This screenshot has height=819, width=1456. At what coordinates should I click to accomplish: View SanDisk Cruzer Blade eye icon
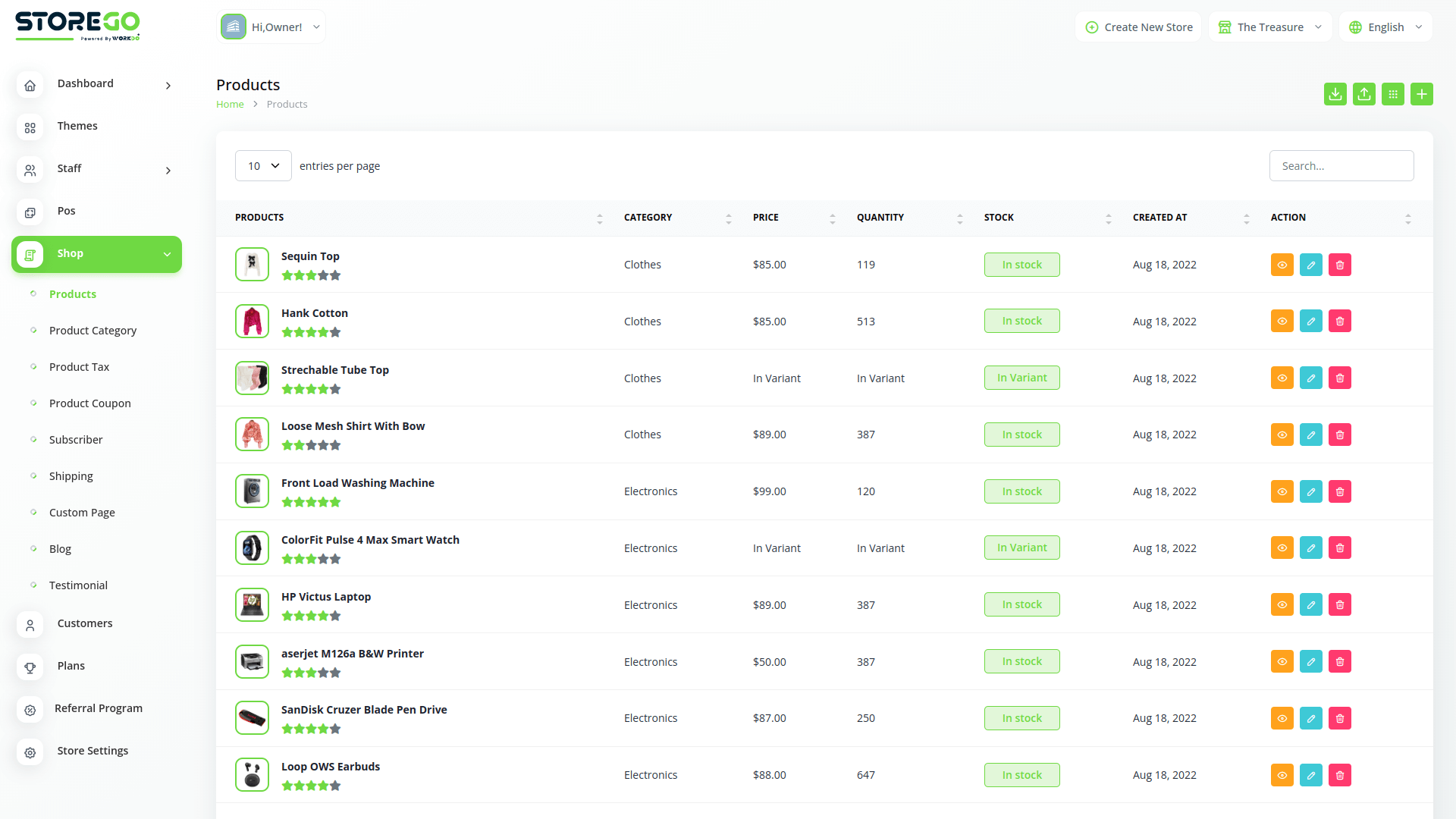(x=1282, y=718)
